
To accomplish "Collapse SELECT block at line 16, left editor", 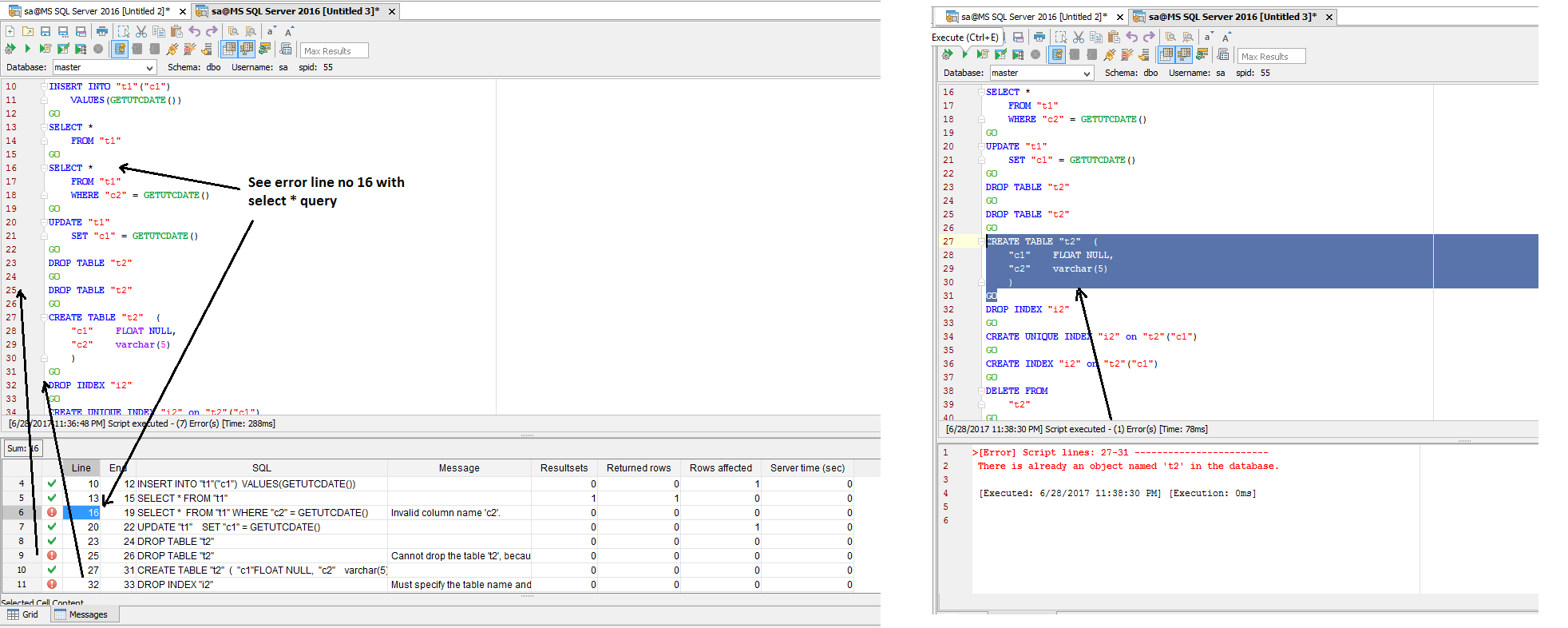I will coord(44,168).
